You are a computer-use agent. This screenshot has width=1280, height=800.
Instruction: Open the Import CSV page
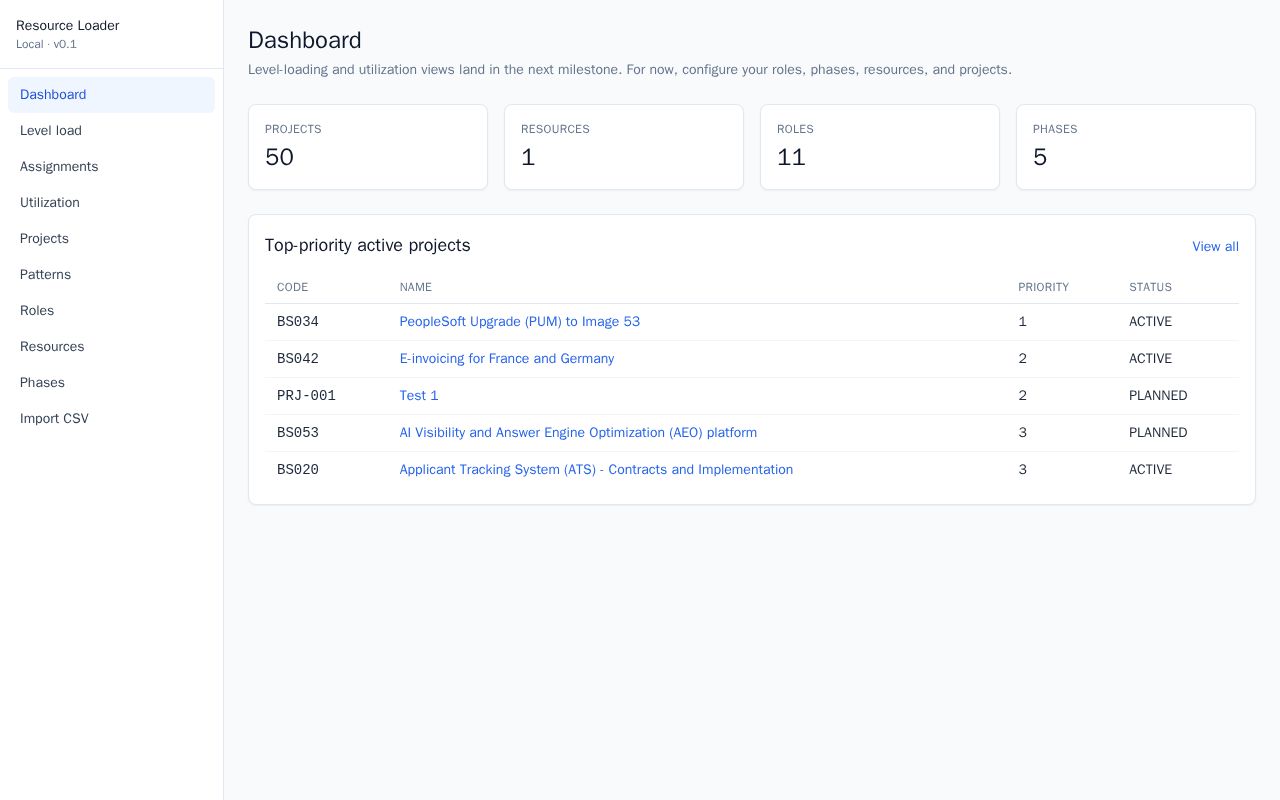(x=111, y=419)
